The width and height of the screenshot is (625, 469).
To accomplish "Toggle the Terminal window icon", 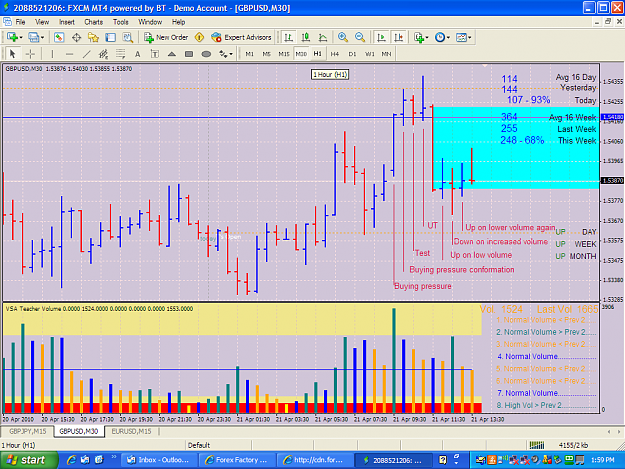I will click(110, 37).
